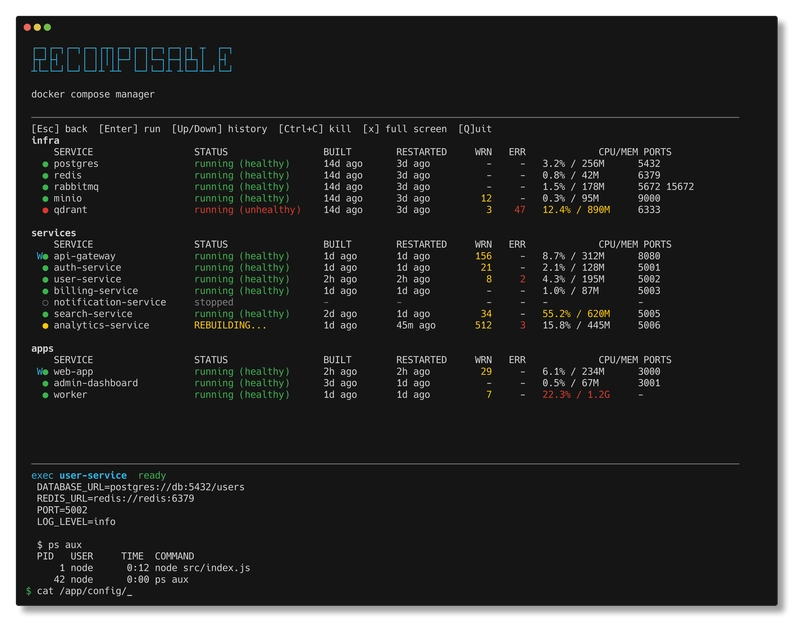Click the green status dot for rabbitmq
This screenshot has height=628, width=800.
(45, 187)
